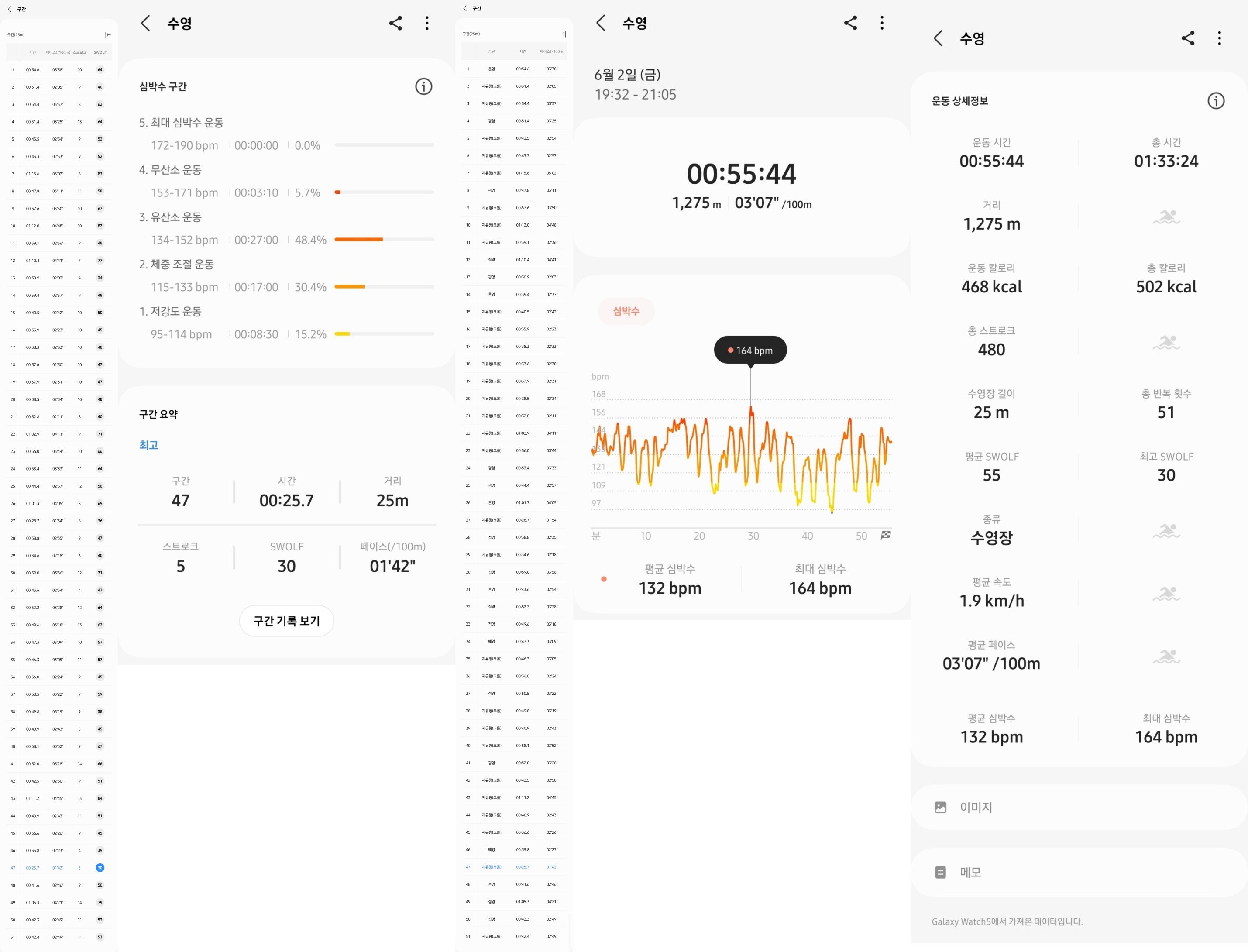
Task: Tap the picture icon beside 이미지
Action: [x=940, y=808]
